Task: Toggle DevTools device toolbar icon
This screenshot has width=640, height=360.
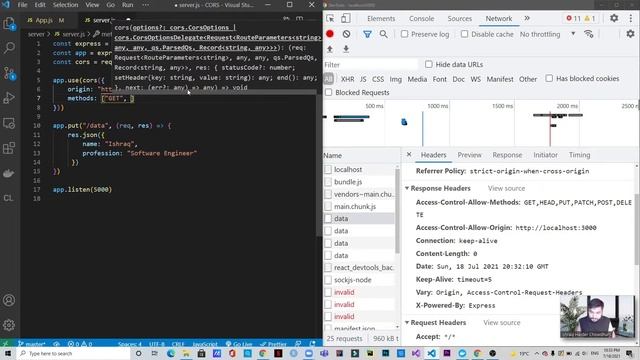Action: [x=345, y=18]
